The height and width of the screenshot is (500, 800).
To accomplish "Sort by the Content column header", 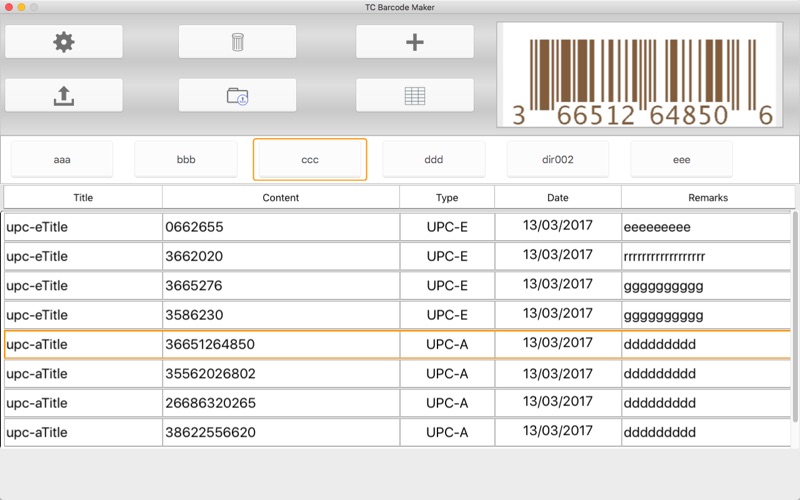I will tap(281, 197).
